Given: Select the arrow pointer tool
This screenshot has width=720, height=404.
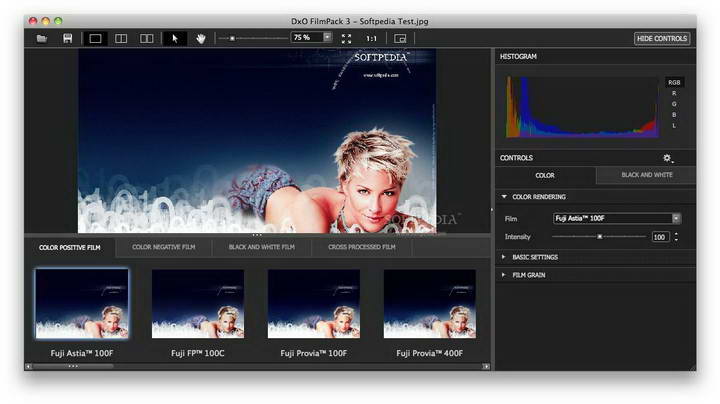Looking at the screenshot, I should [175, 38].
